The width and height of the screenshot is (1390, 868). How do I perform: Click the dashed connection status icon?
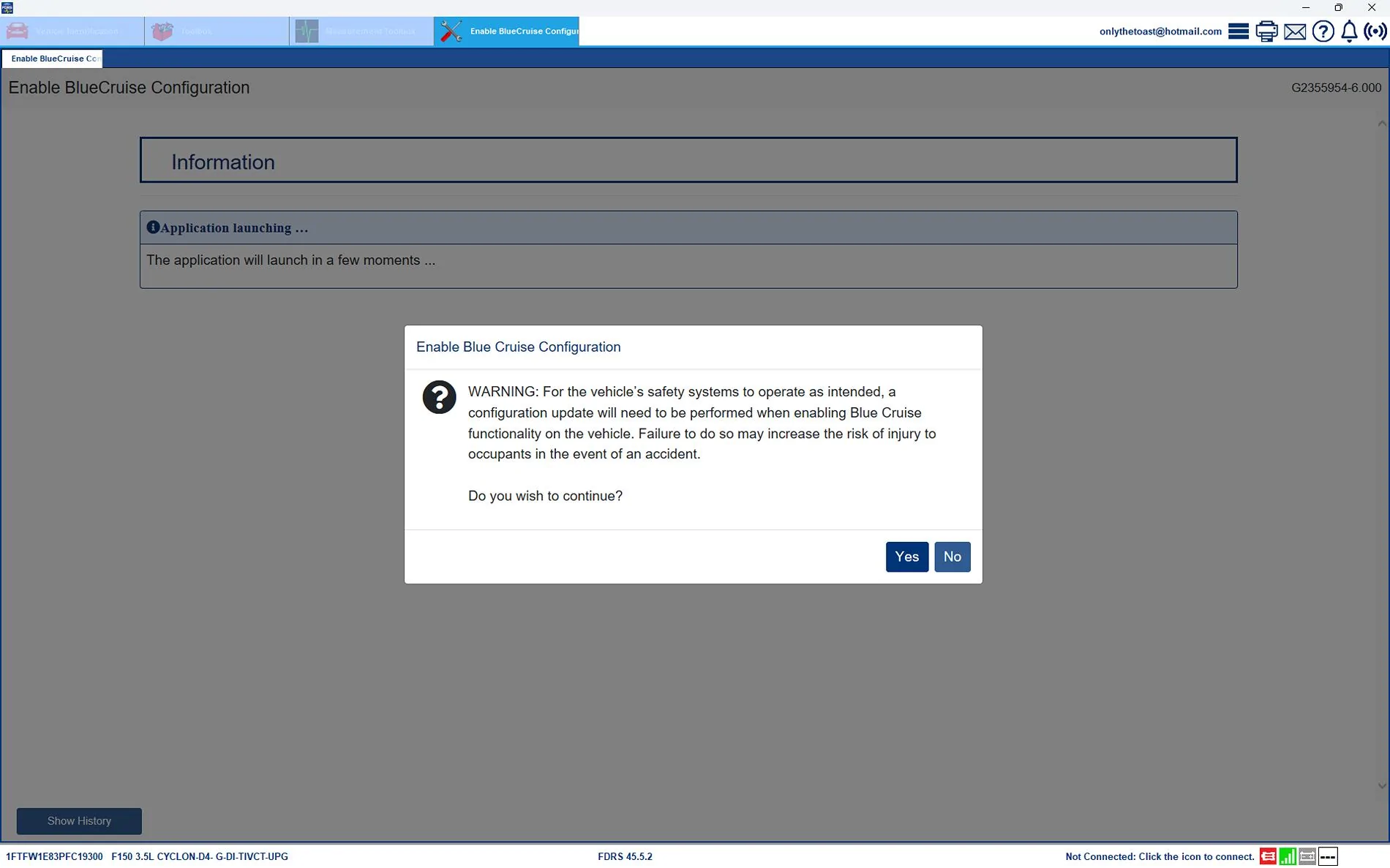[1329, 856]
